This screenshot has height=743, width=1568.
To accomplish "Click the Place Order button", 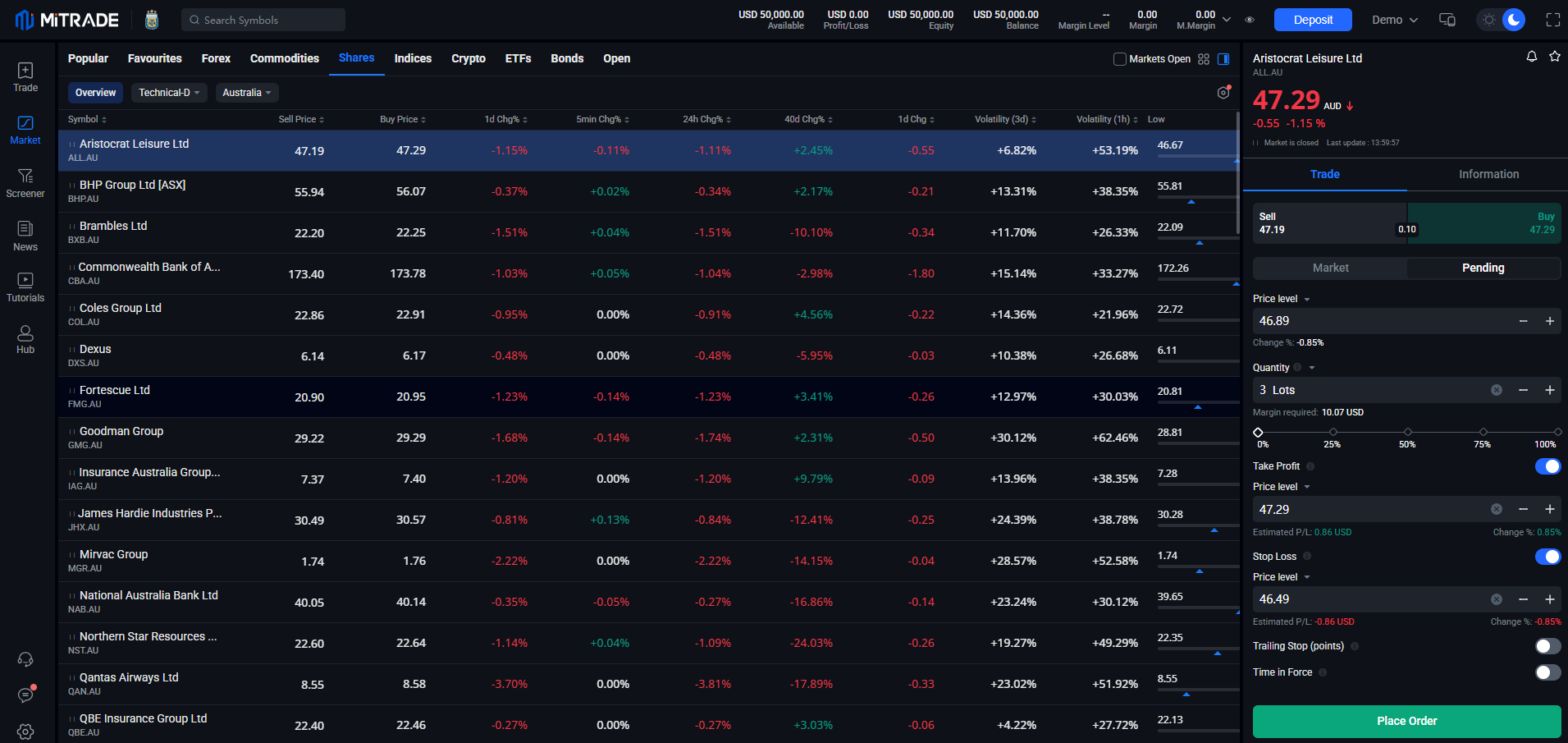I will click(1406, 720).
